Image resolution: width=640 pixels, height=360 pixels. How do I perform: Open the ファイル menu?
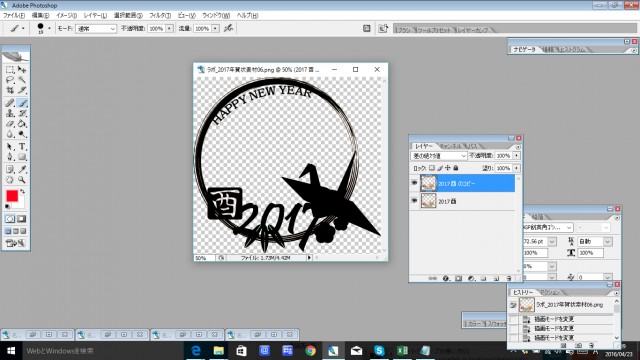coord(14,16)
